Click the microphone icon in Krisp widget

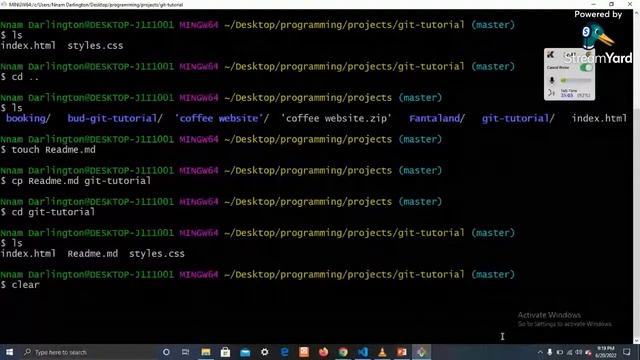pyautogui.click(x=552, y=80)
